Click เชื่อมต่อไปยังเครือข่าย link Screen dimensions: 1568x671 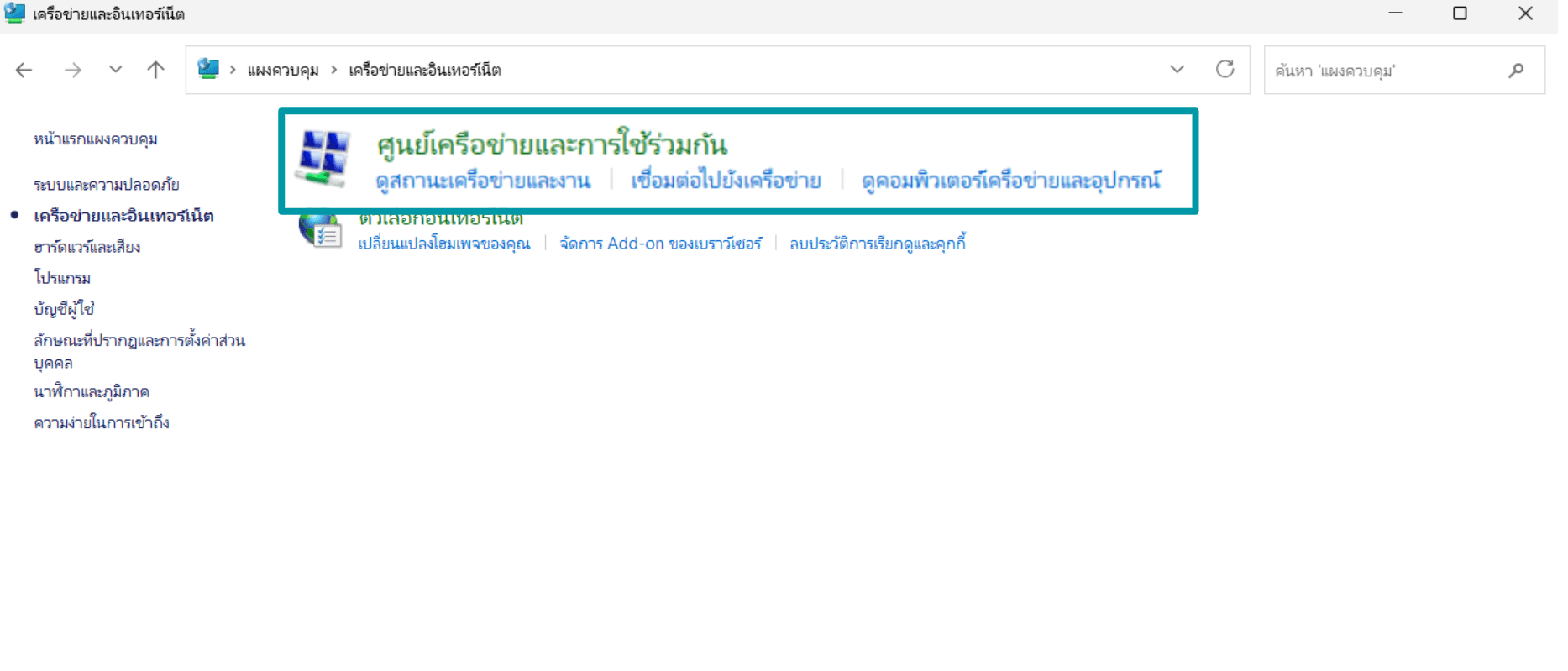point(726,181)
